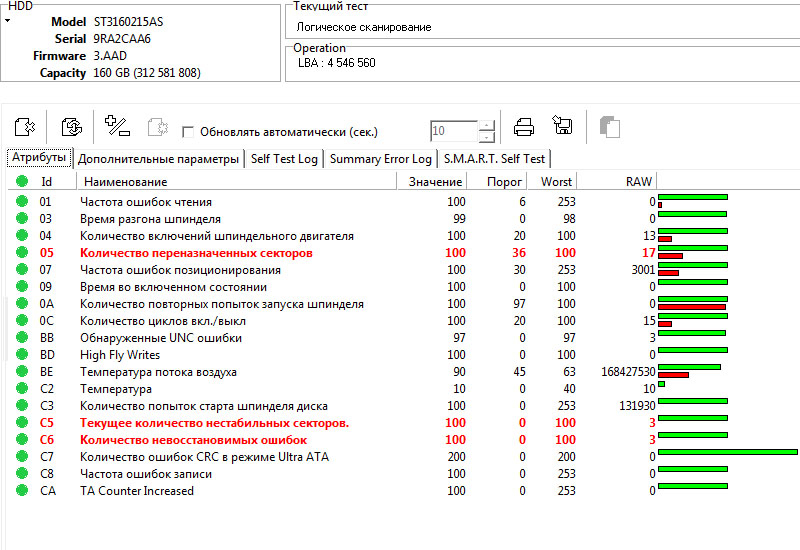800x550 pixels.
Task: Click the green status dot of row BB
Action: (21, 337)
